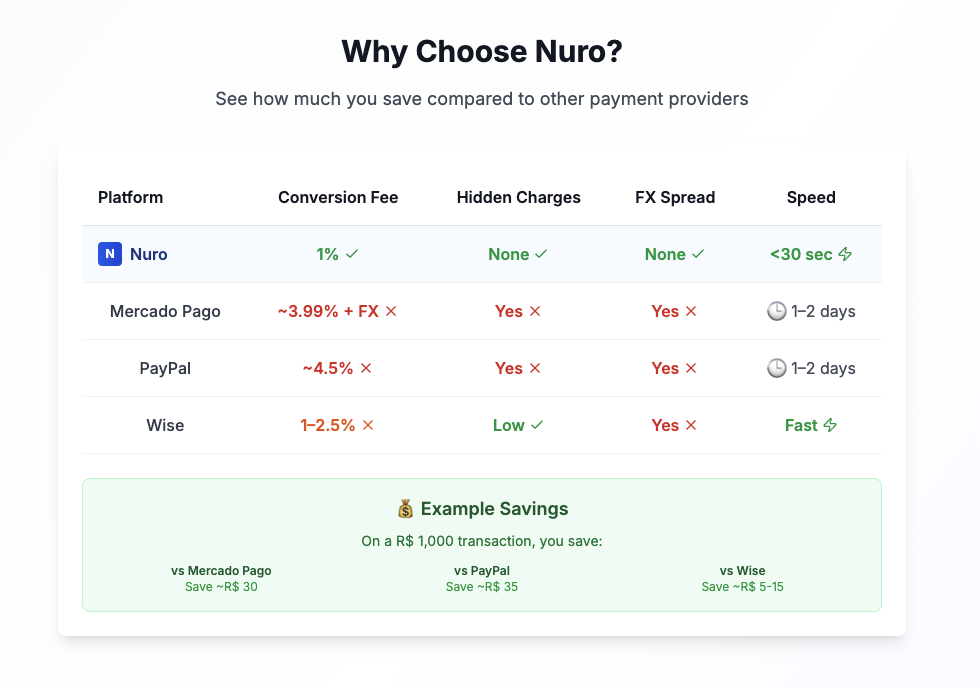Click the vs PayPal label
980x688 pixels.
pyautogui.click(x=482, y=571)
